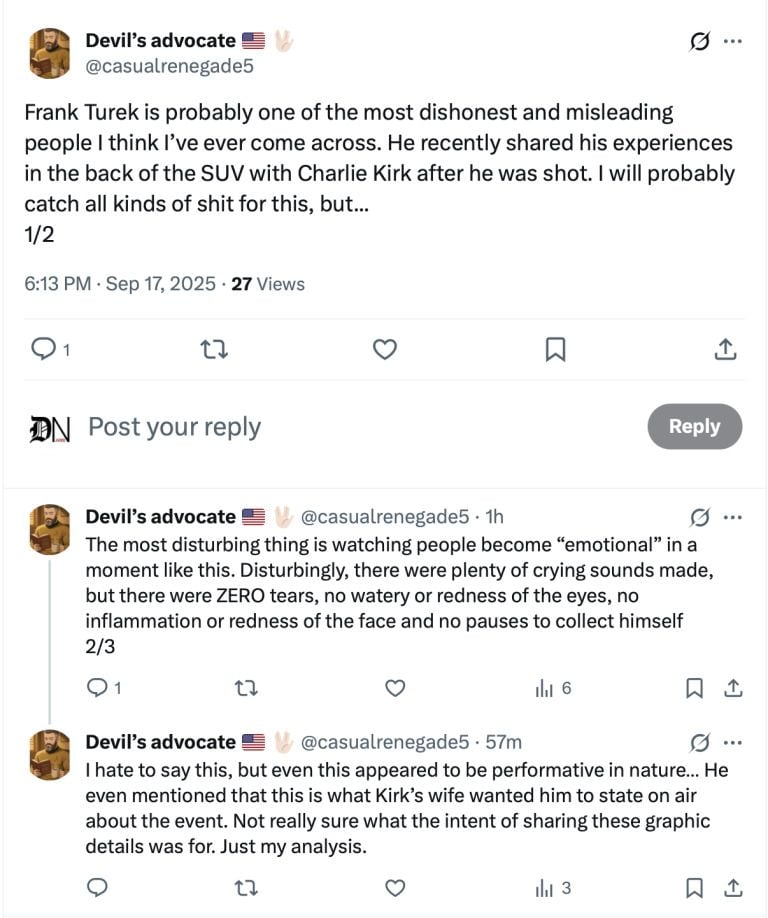Image resolution: width=768 pixels, height=918 pixels.
Task: Like the main Frank Turek post
Action: tap(385, 349)
